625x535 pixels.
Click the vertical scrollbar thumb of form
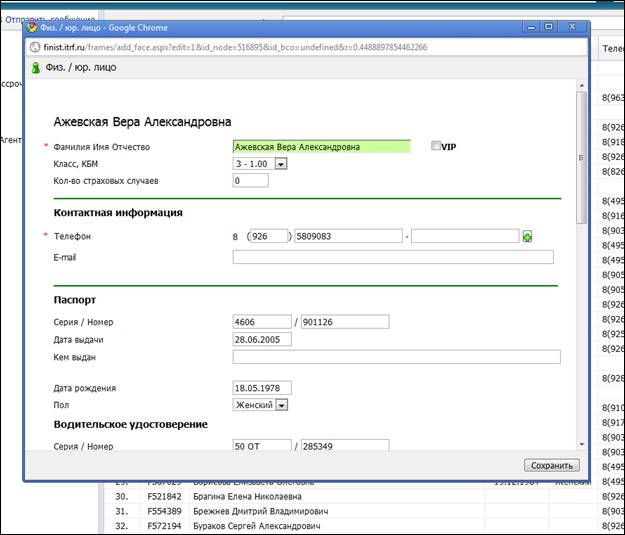click(581, 157)
